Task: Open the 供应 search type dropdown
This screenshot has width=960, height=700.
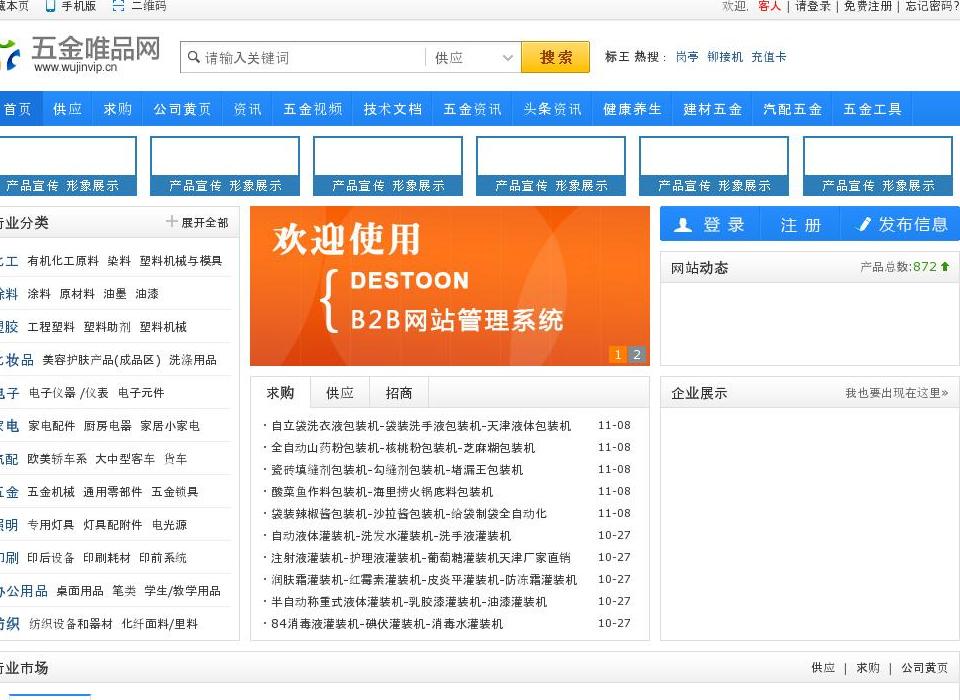Action: coord(473,58)
